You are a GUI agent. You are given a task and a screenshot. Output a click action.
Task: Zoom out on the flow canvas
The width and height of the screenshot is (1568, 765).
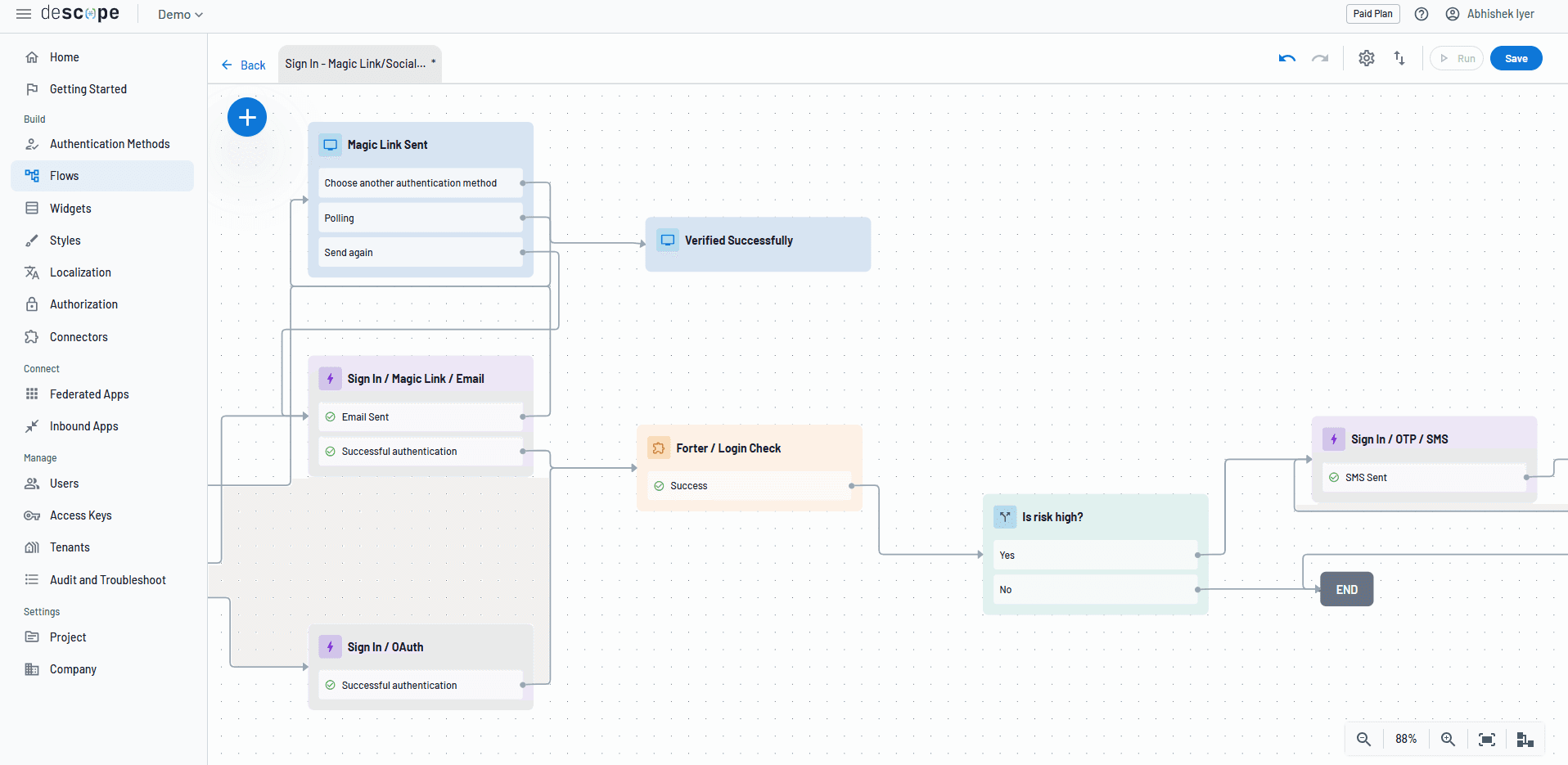tap(1363, 739)
